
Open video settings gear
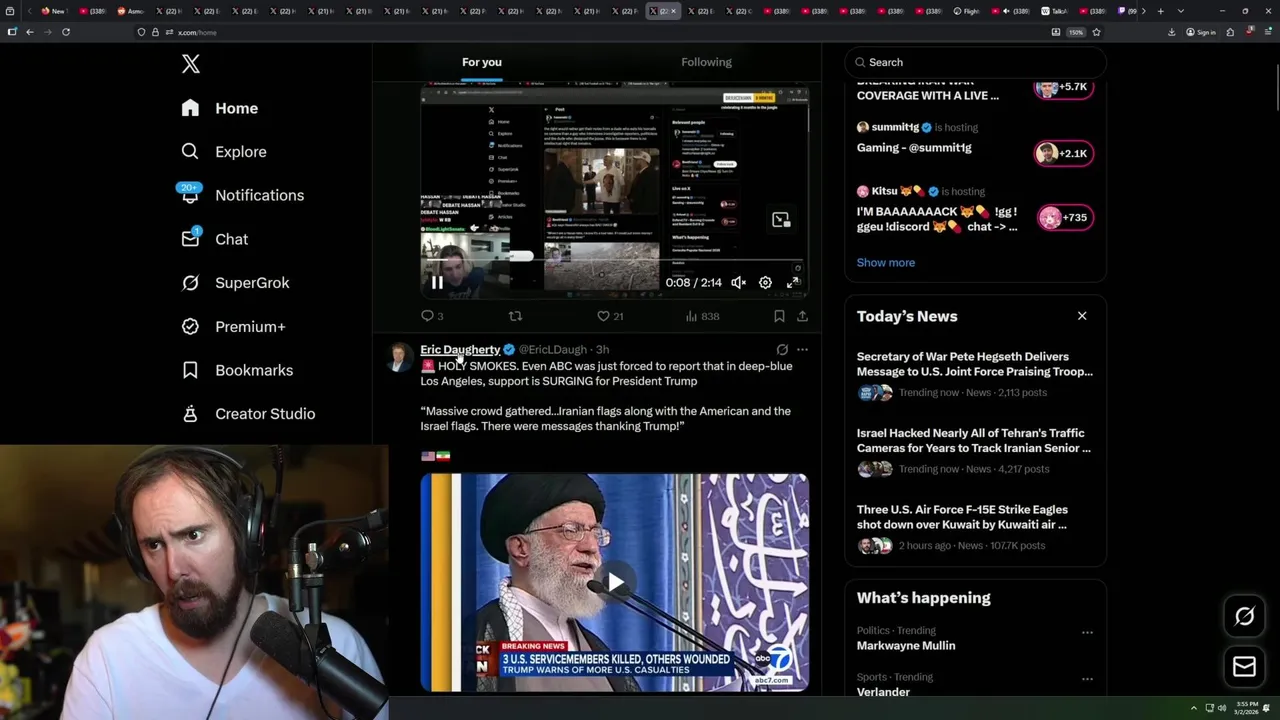765,283
